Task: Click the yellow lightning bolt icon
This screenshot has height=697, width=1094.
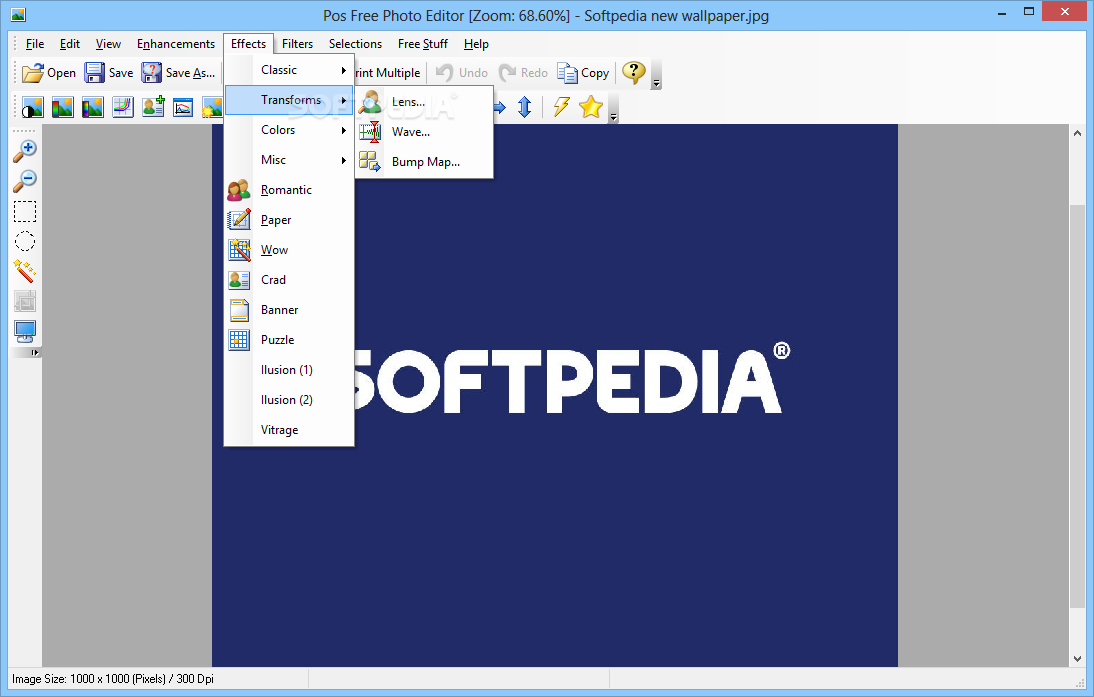Action: pos(561,107)
